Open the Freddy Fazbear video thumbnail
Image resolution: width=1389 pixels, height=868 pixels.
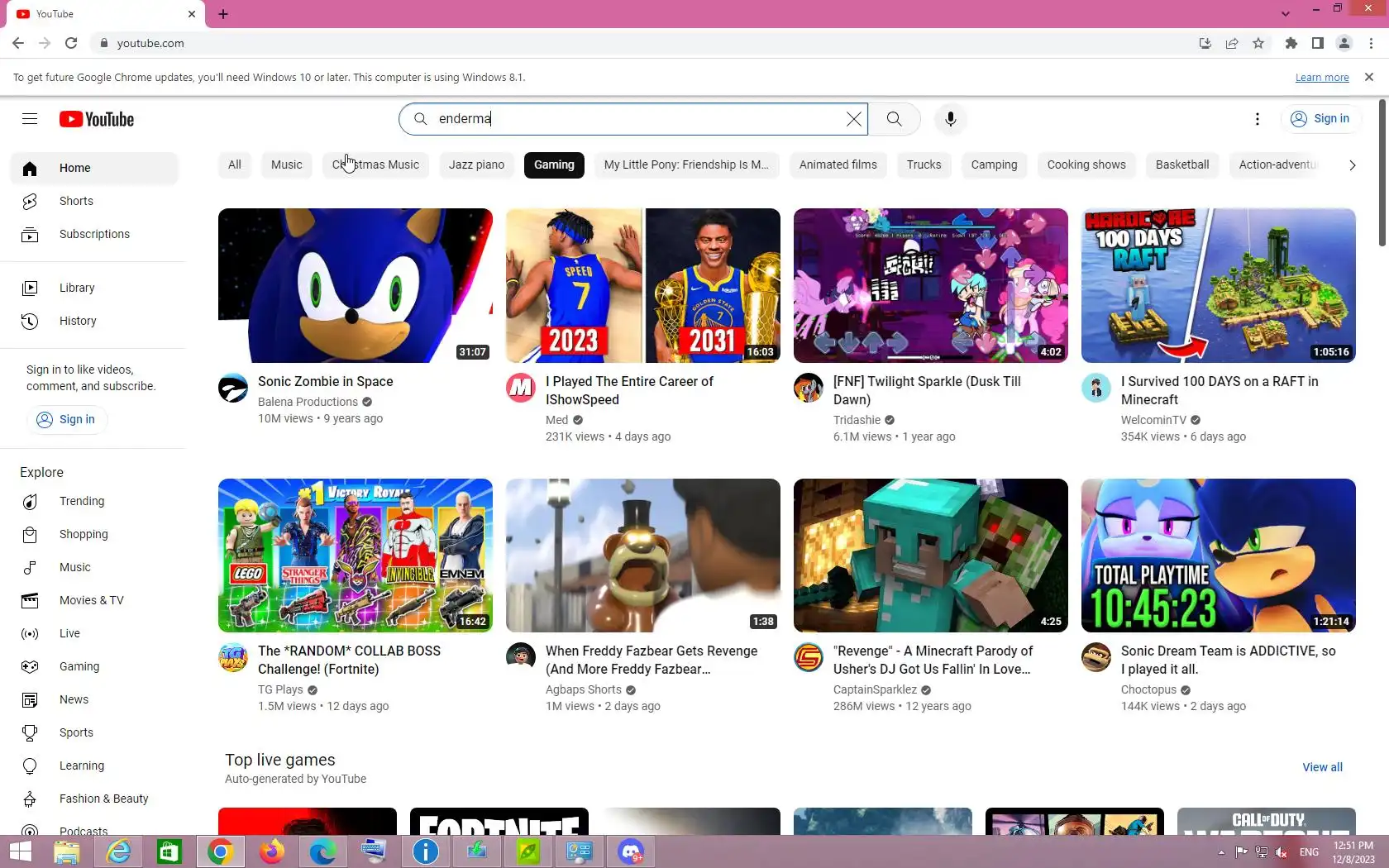click(x=643, y=556)
